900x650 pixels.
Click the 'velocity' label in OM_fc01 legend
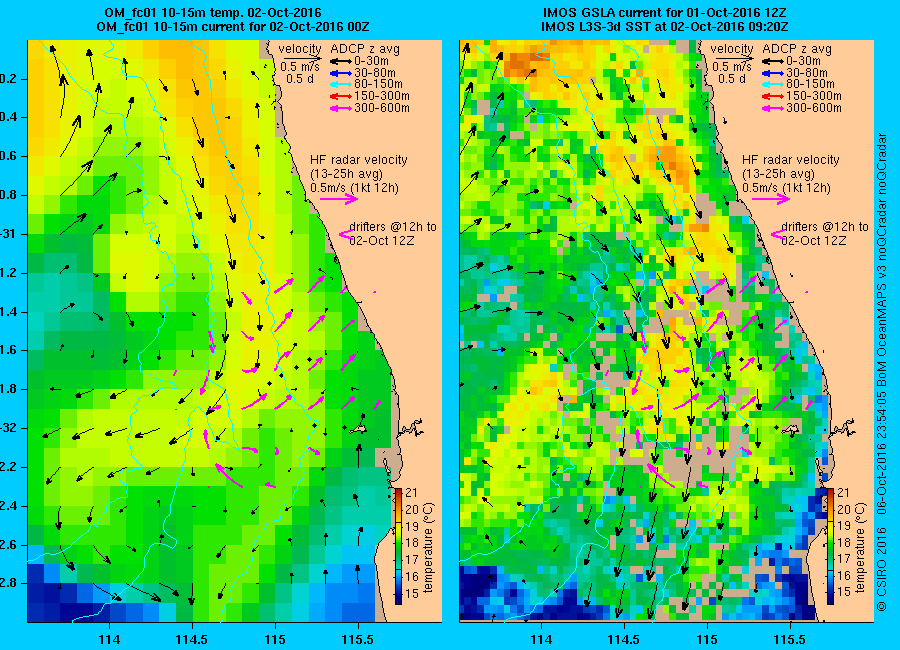click(x=300, y=49)
